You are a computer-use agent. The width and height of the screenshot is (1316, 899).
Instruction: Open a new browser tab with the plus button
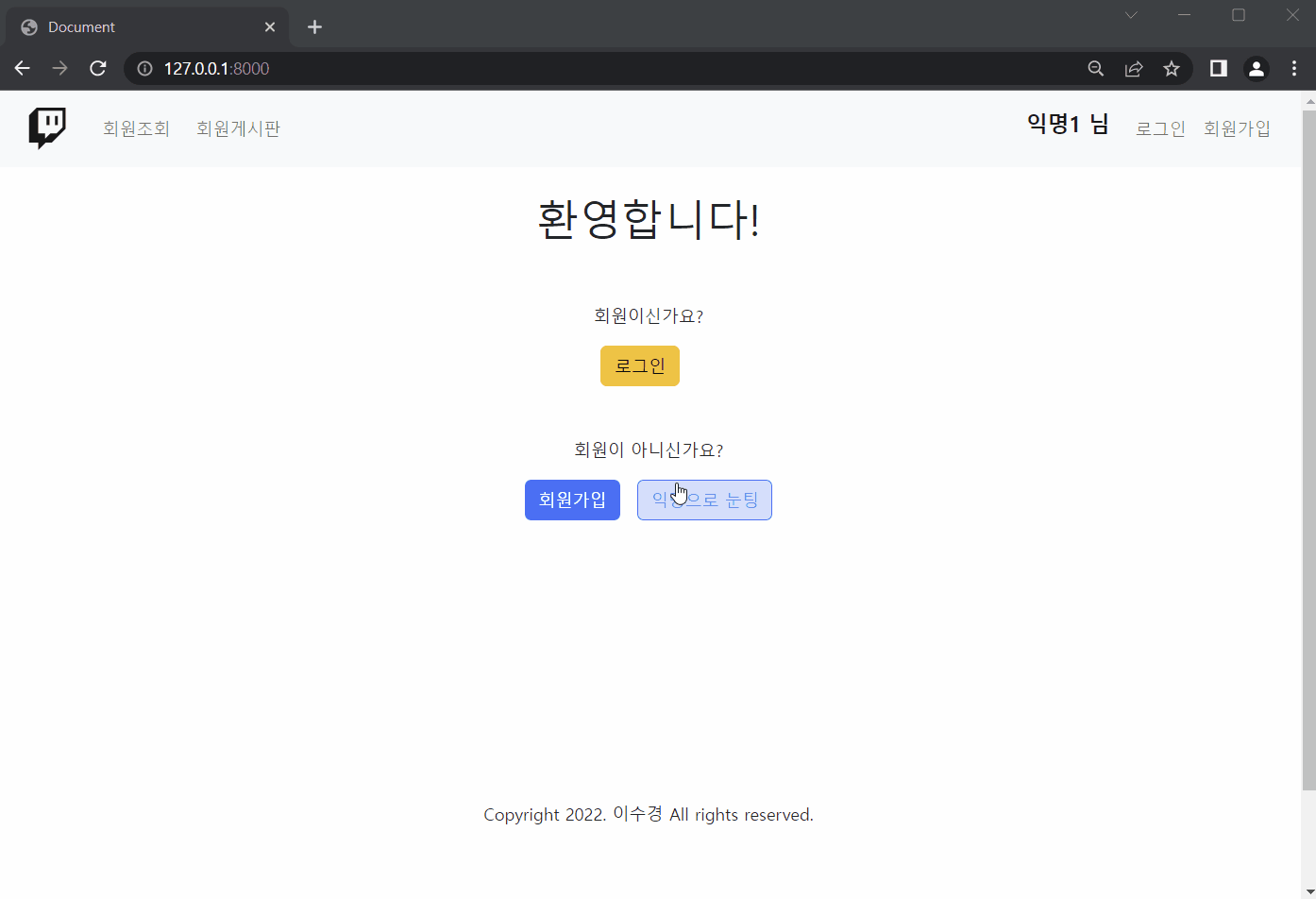[314, 26]
